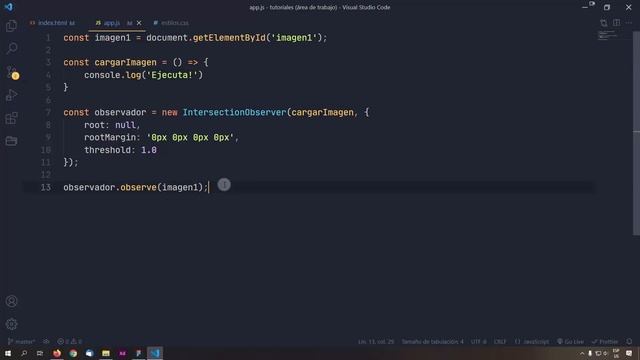This screenshot has height=360, width=640.
Task: Click the synchronize changes icon in status bar
Action: coord(46,341)
